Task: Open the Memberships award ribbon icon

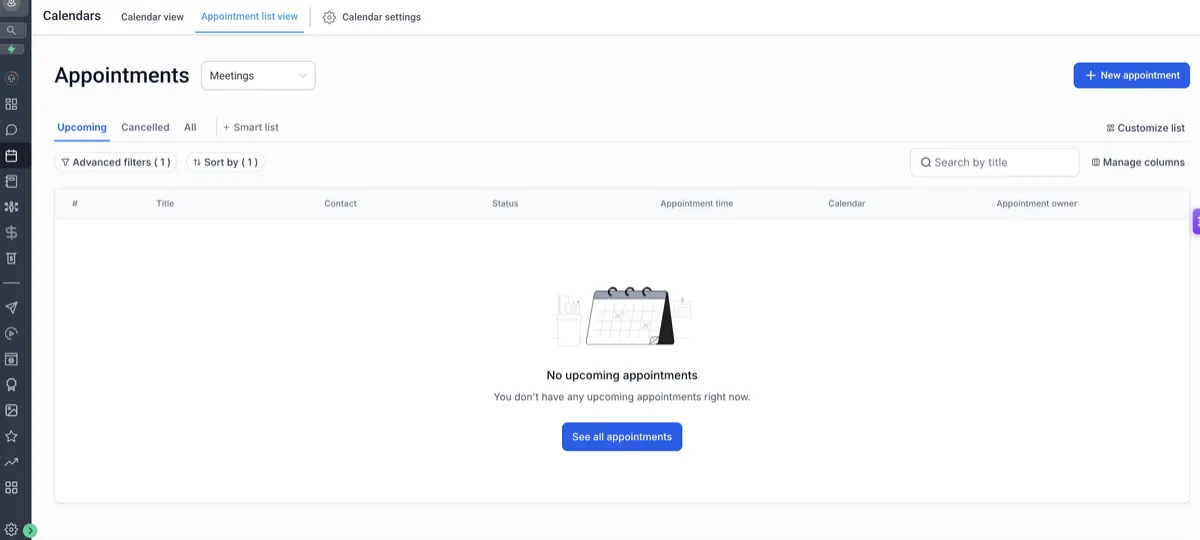Action: pos(12,384)
